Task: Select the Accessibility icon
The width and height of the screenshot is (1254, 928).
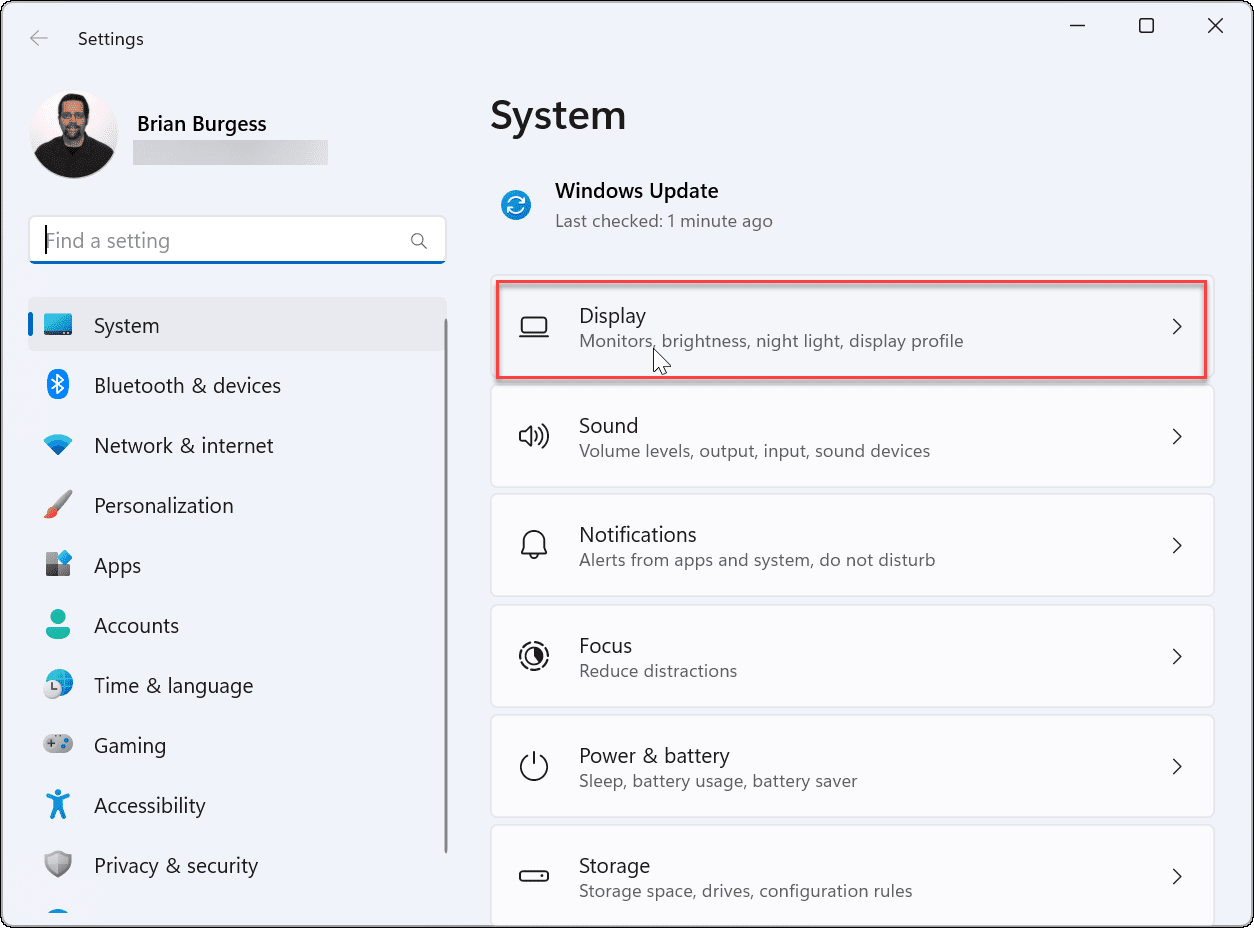Action: click(58, 805)
